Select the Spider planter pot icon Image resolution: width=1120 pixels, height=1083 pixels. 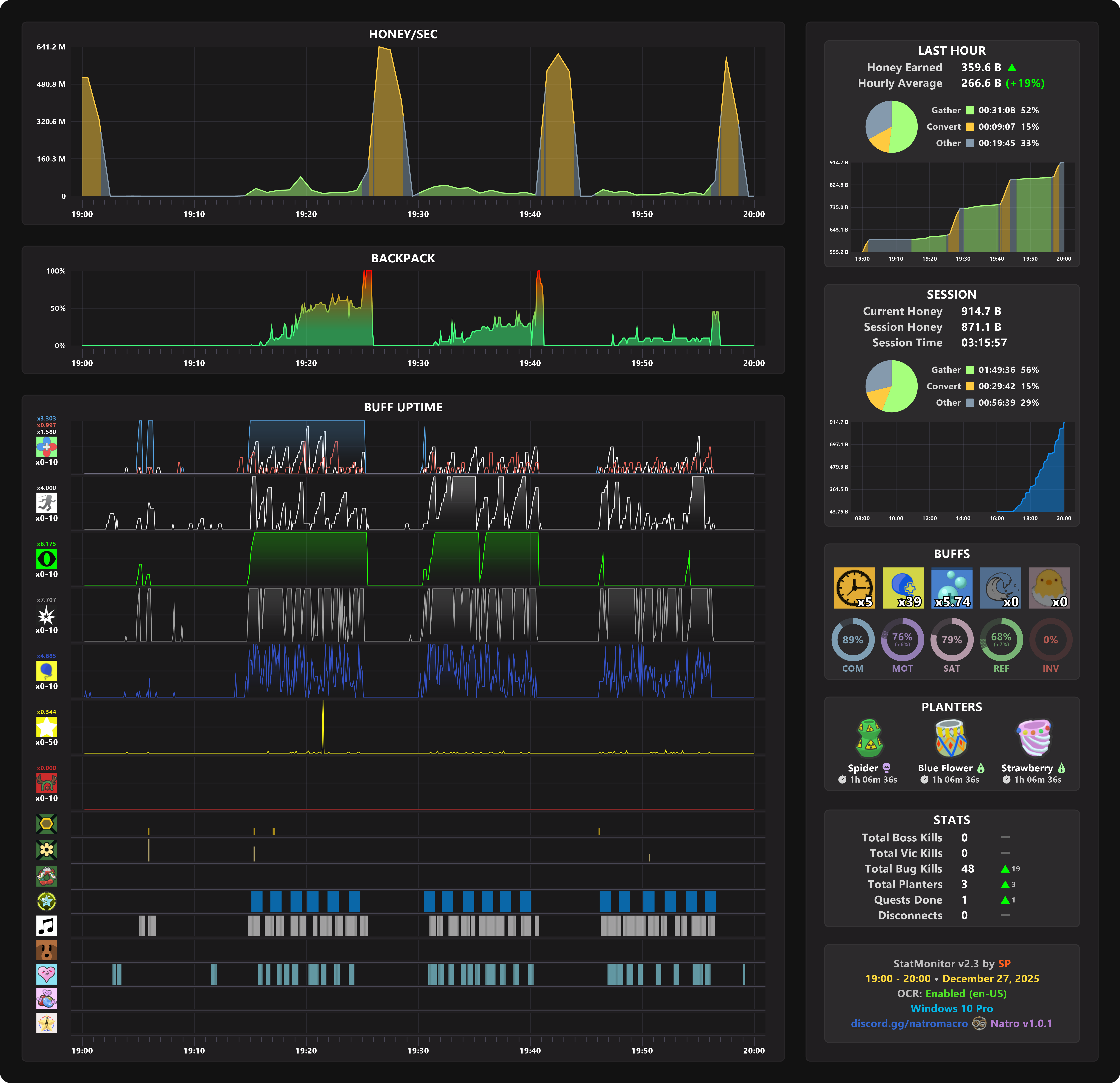[870, 738]
